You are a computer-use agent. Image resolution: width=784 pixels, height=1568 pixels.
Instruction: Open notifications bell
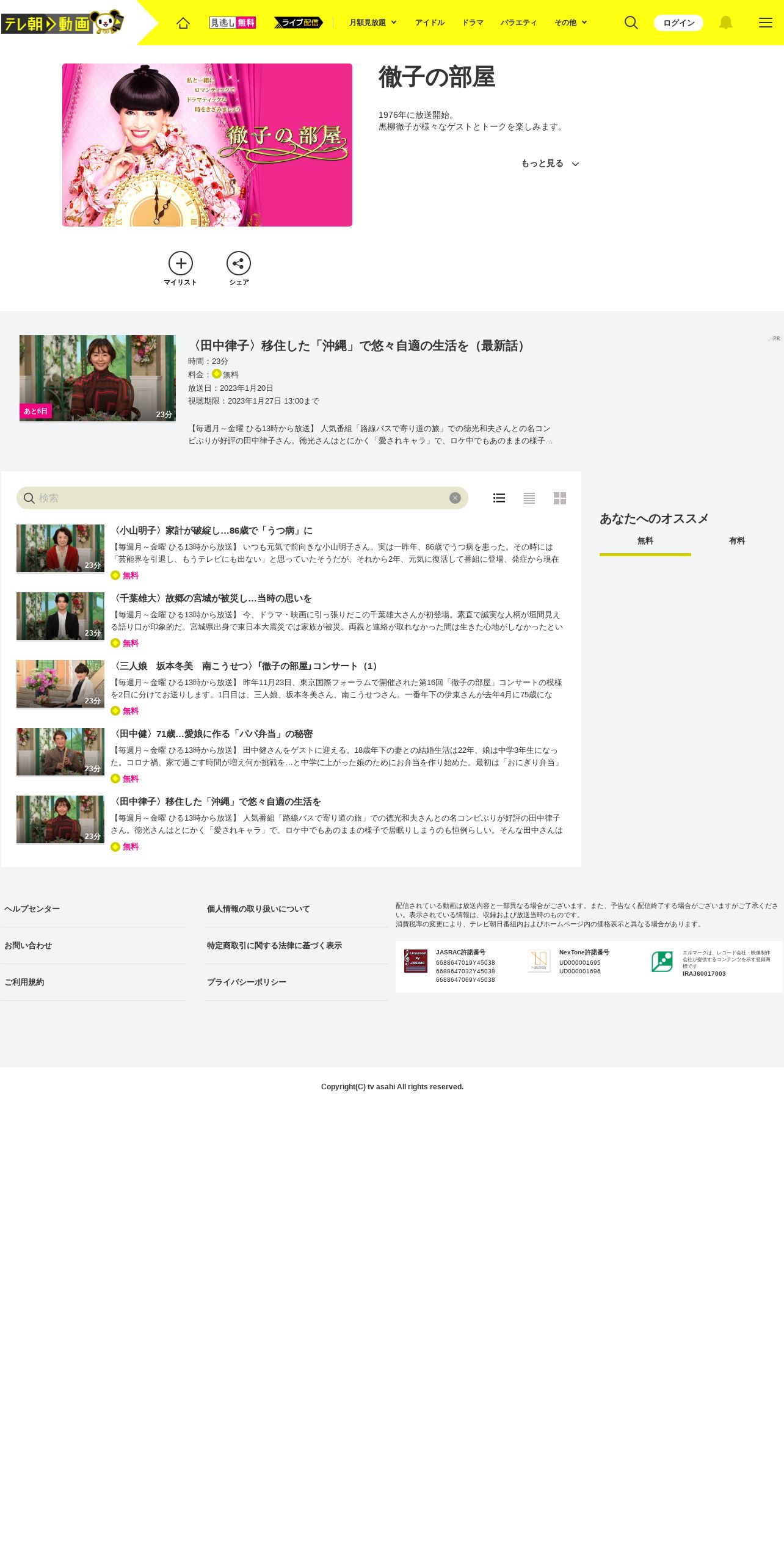pyautogui.click(x=725, y=23)
